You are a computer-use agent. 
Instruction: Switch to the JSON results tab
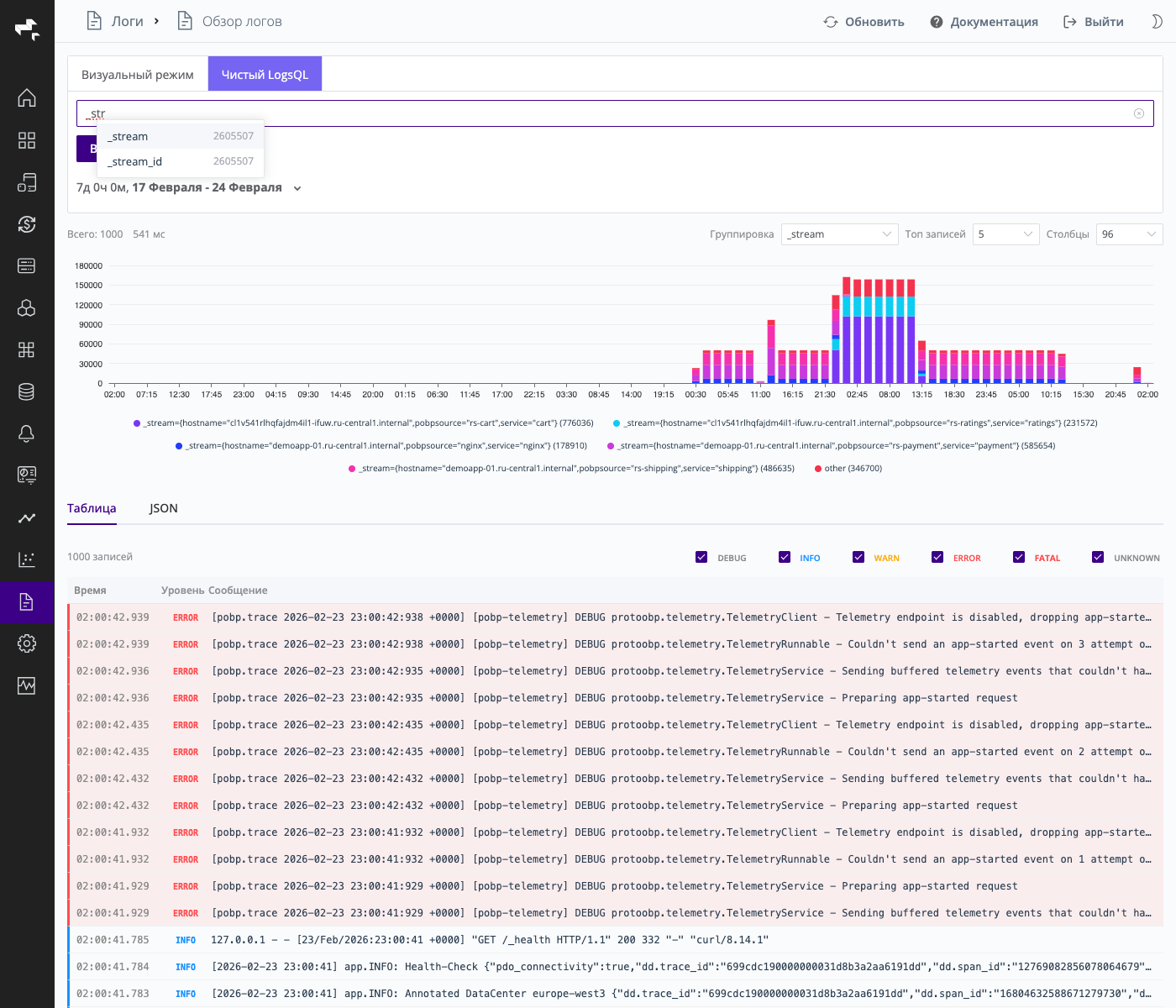coord(163,508)
